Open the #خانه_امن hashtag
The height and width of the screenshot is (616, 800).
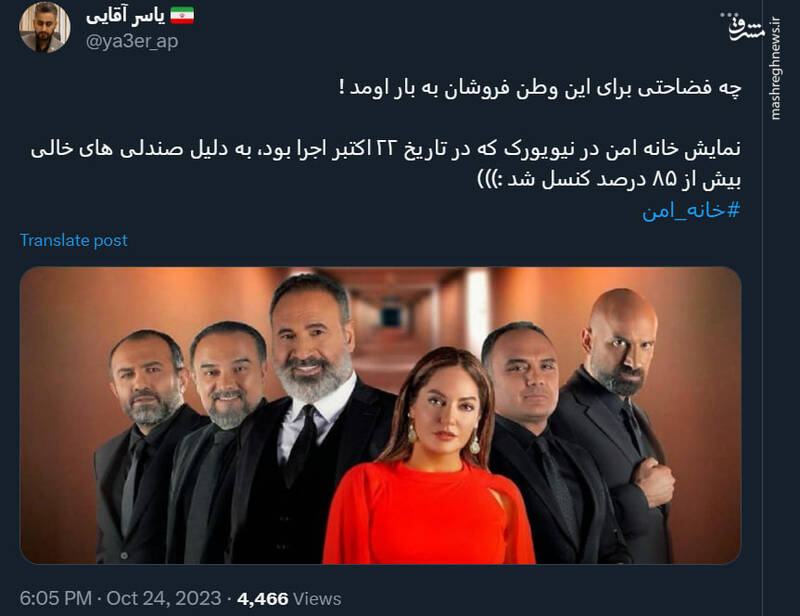tap(691, 210)
